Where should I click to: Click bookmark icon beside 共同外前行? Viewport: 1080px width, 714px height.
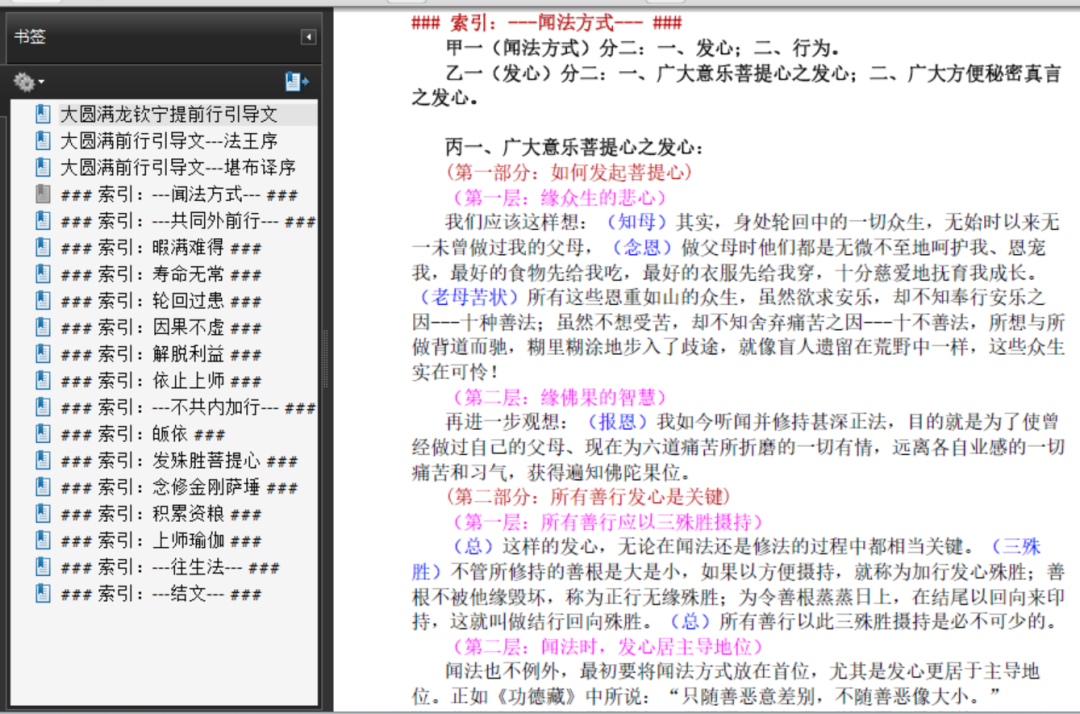(43, 220)
